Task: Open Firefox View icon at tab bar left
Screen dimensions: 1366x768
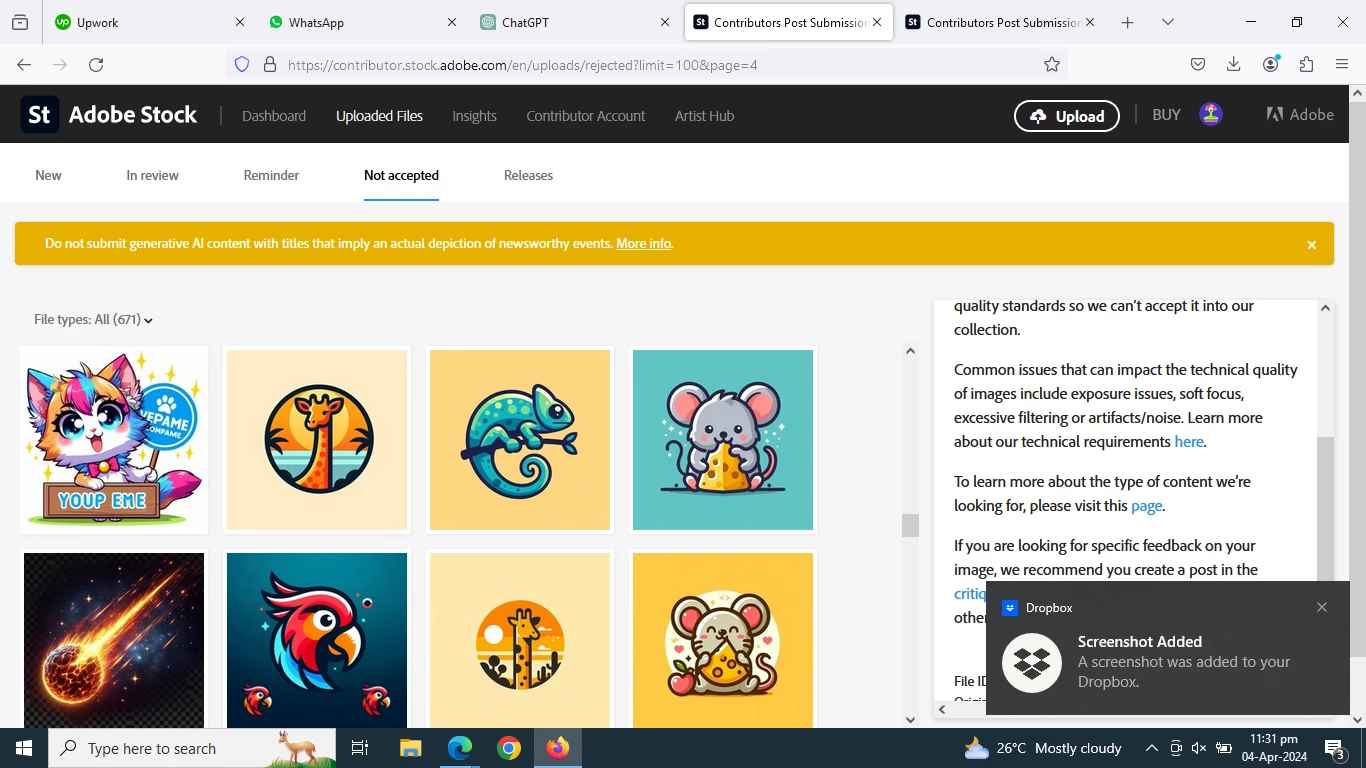Action: coord(20,22)
